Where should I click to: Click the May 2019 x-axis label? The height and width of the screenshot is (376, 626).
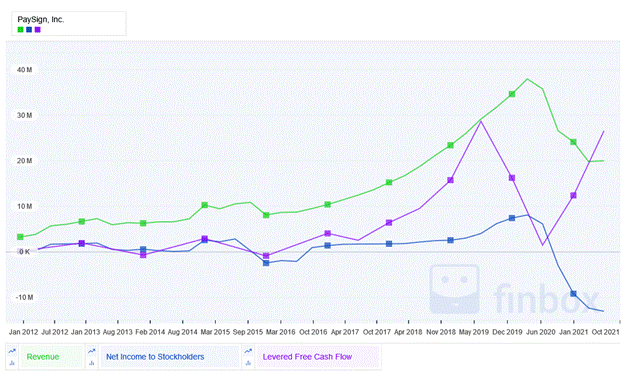(x=474, y=332)
